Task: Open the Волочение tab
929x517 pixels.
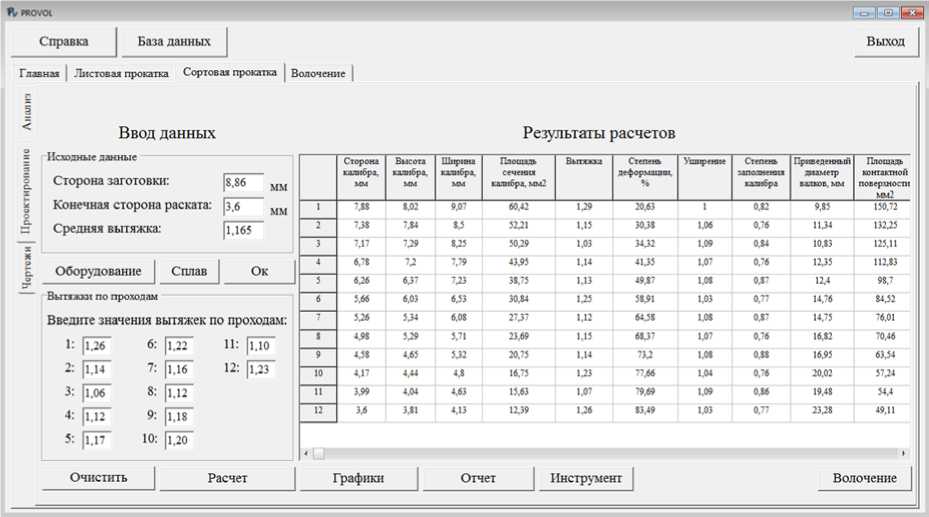Action: click(x=318, y=73)
